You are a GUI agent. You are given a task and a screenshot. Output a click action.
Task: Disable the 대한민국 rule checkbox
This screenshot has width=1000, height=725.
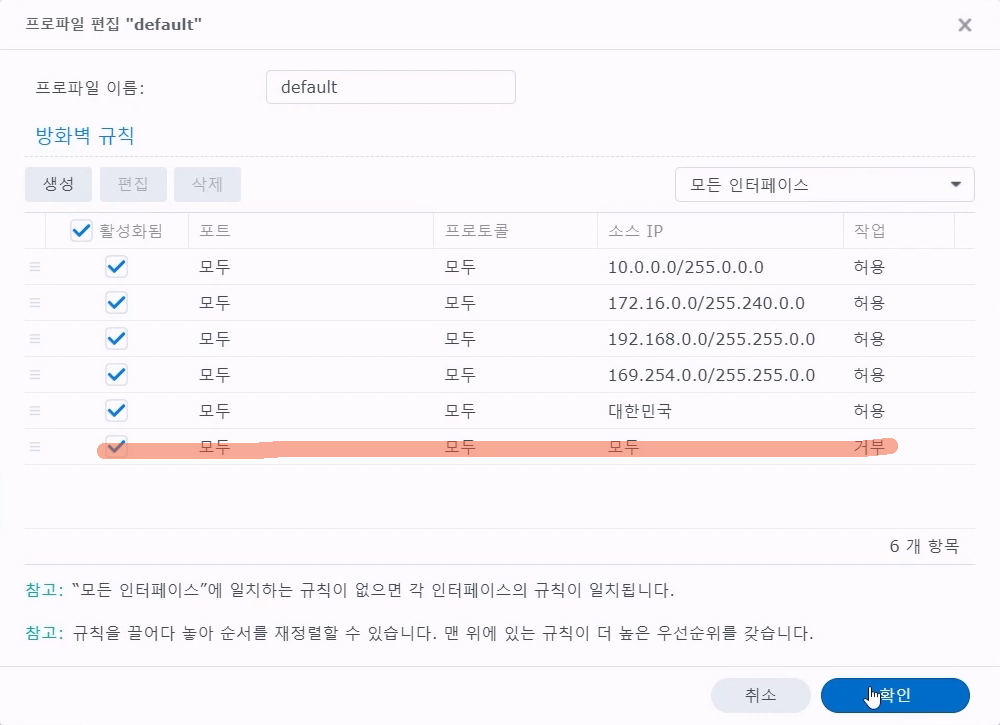click(x=116, y=411)
